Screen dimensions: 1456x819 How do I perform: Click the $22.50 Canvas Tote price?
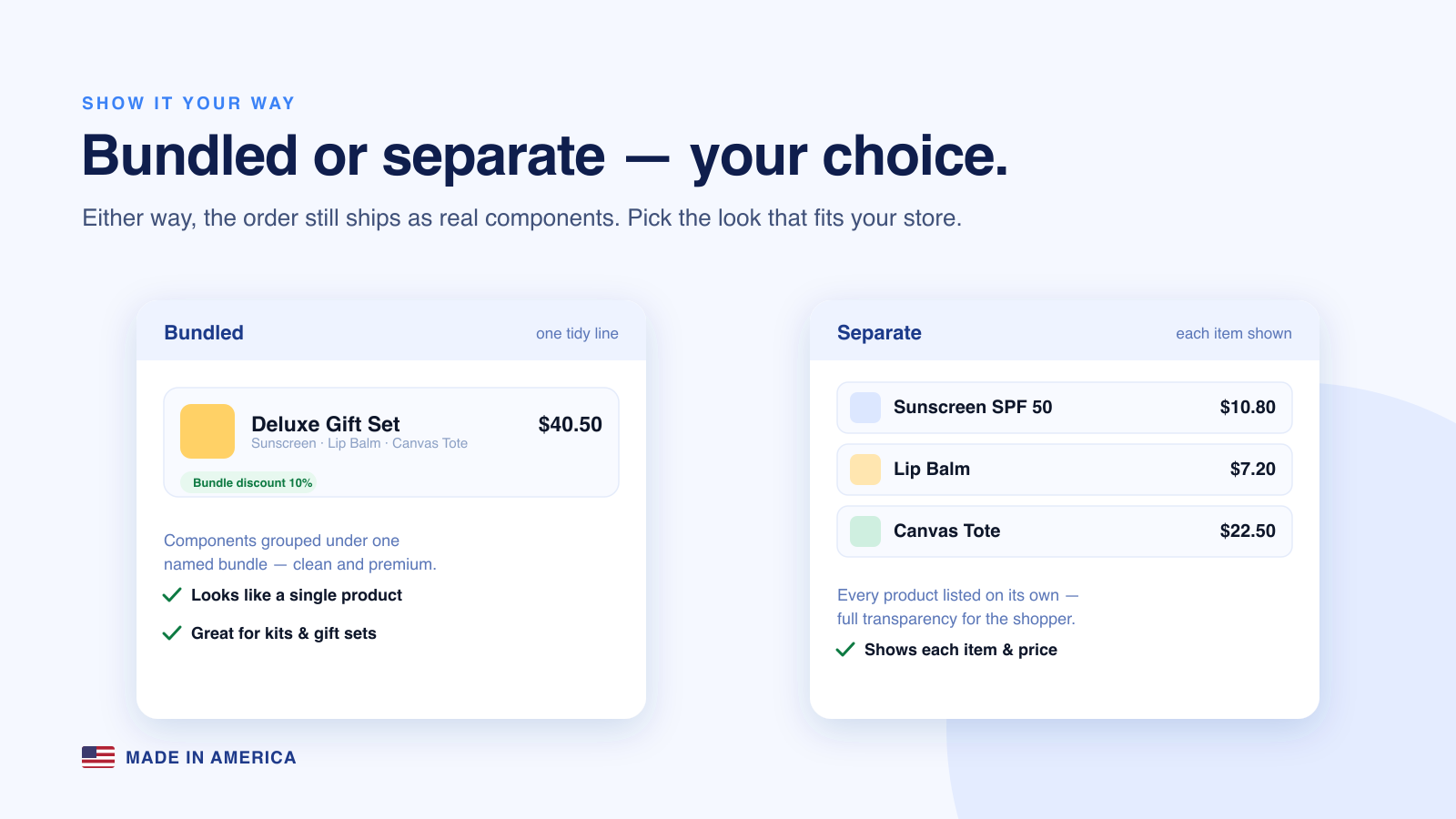1248,531
